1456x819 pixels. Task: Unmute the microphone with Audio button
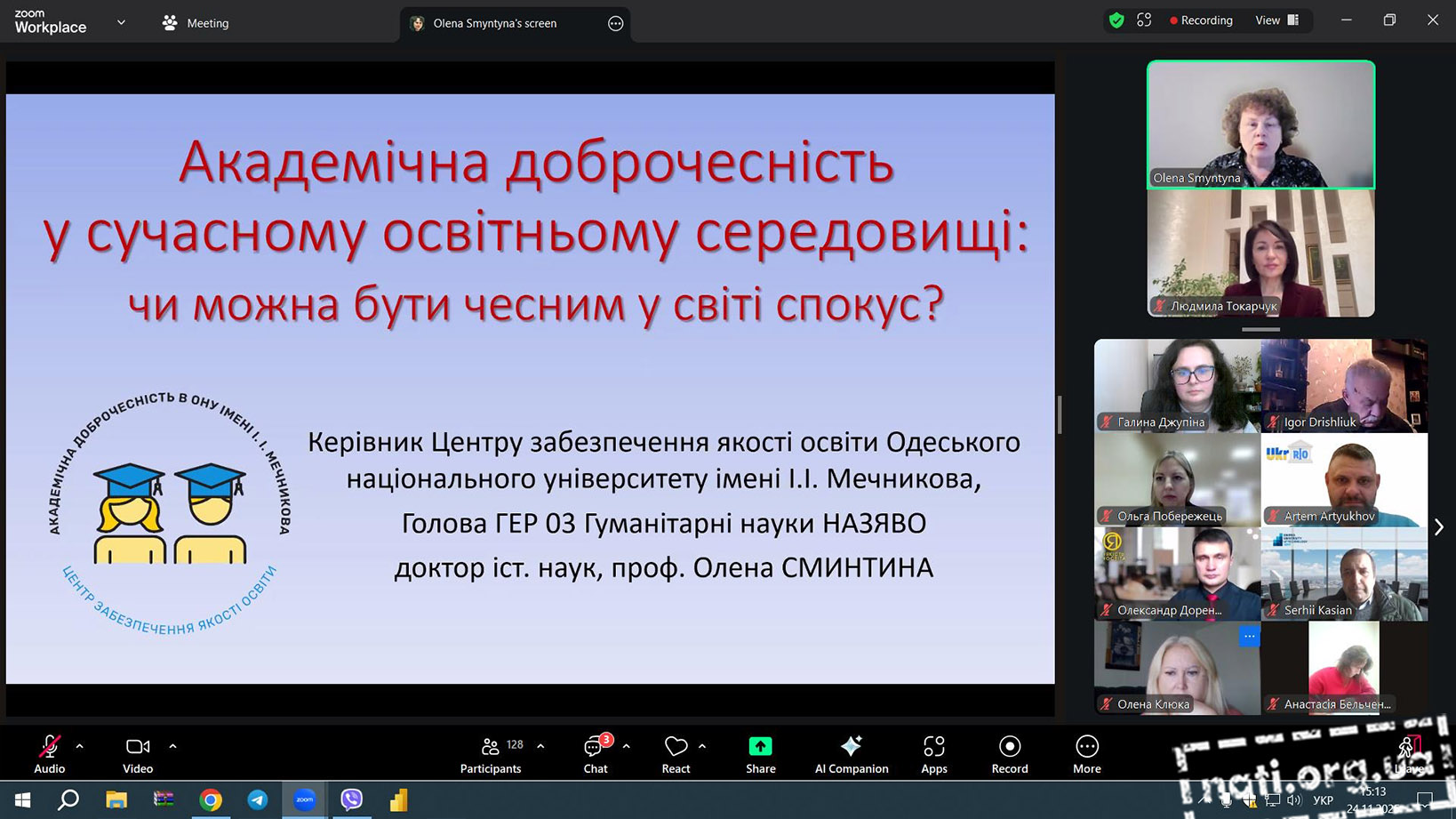pyautogui.click(x=50, y=754)
